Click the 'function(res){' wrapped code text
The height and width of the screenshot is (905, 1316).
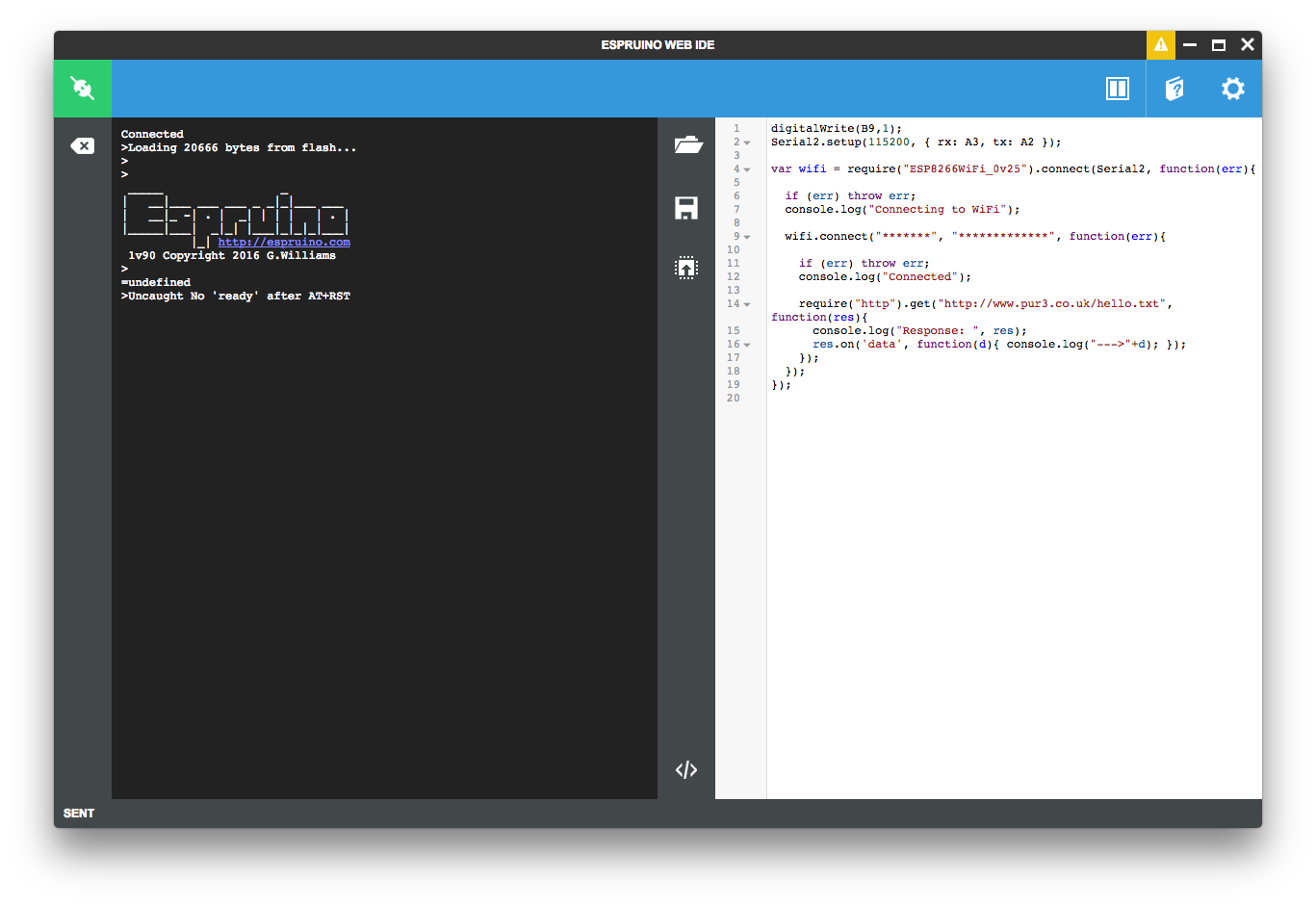coord(819,317)
